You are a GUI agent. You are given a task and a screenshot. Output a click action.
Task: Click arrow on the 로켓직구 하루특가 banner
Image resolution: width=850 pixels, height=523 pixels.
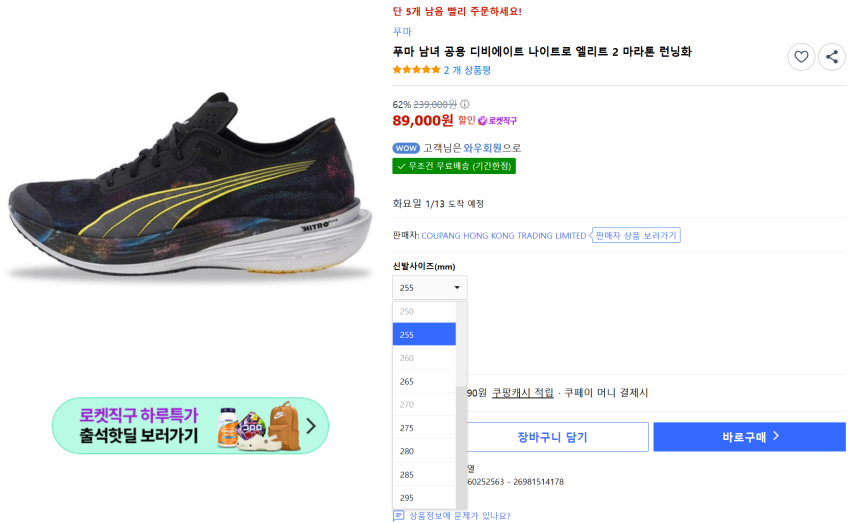pos(311,426)
